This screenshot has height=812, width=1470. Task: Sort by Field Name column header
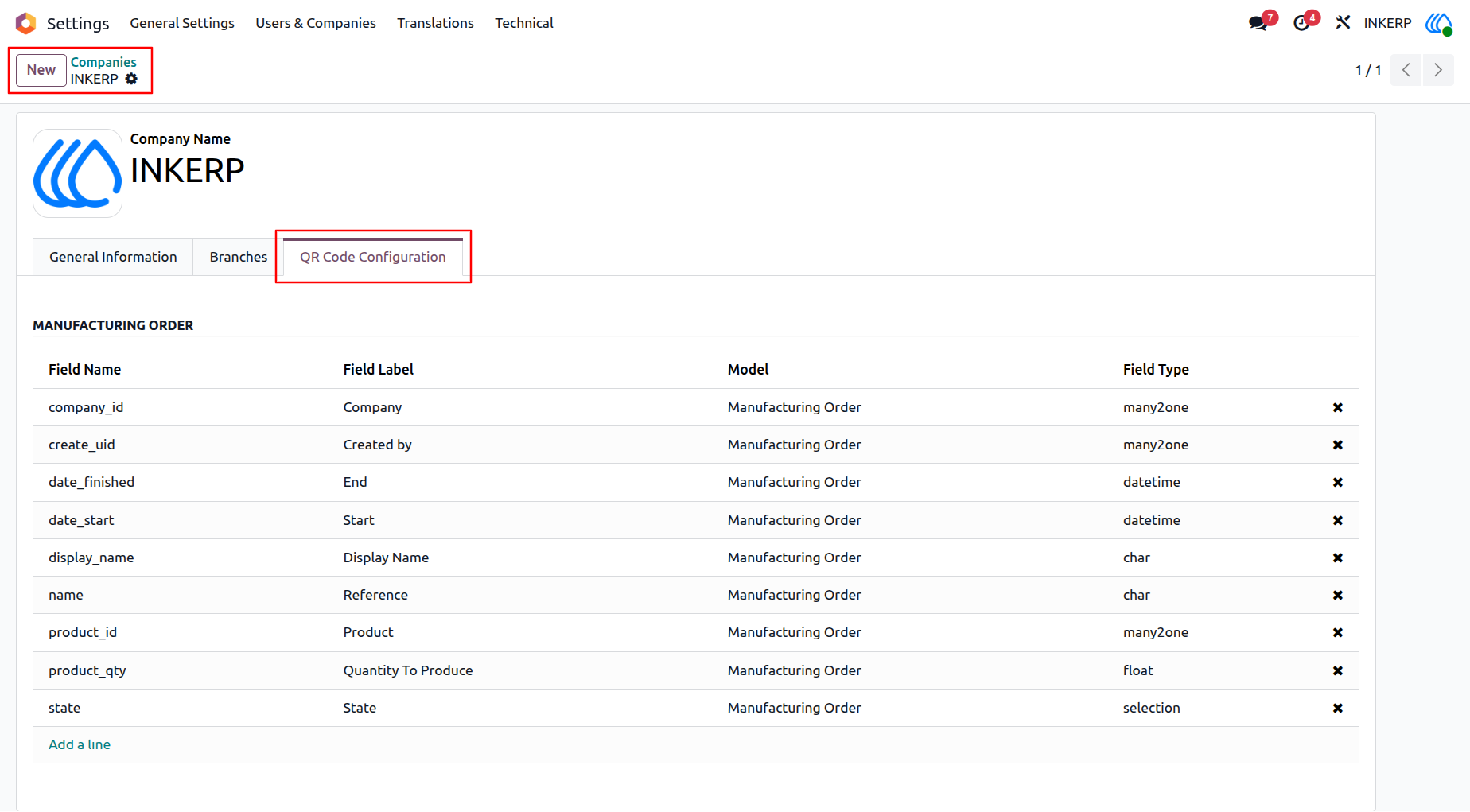(84, 369)
